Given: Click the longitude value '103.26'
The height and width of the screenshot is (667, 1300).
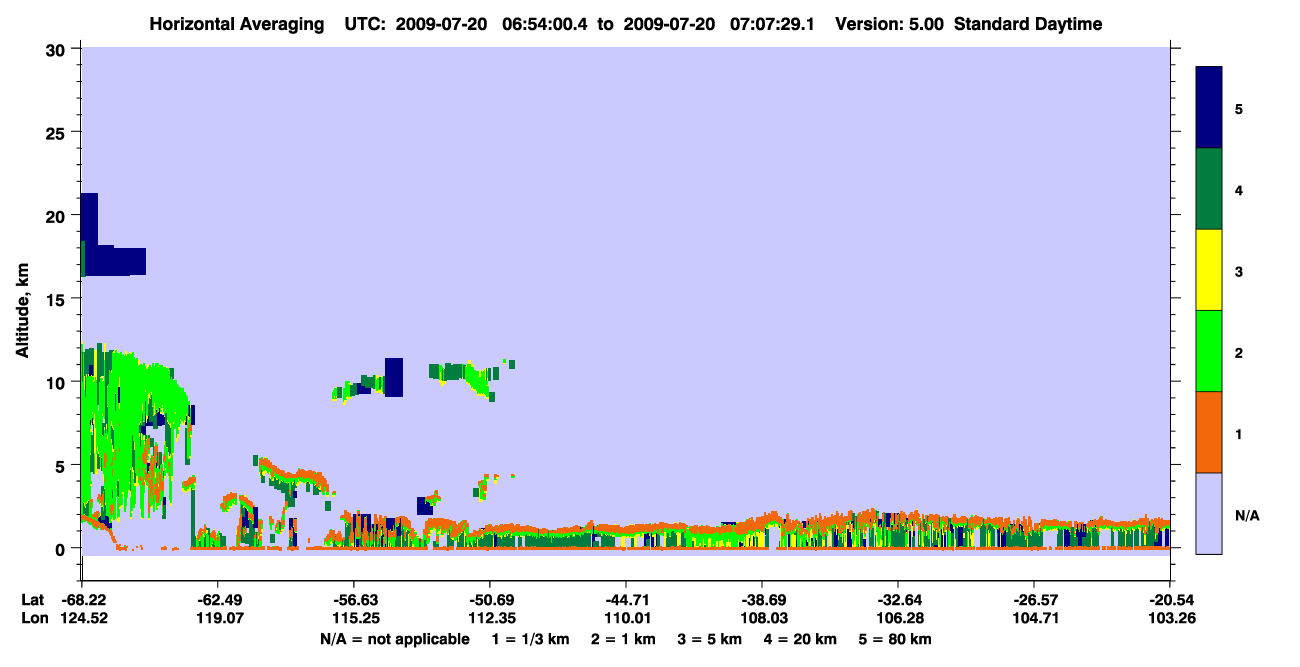Looking at the screenshot, I should [1170, 618].
